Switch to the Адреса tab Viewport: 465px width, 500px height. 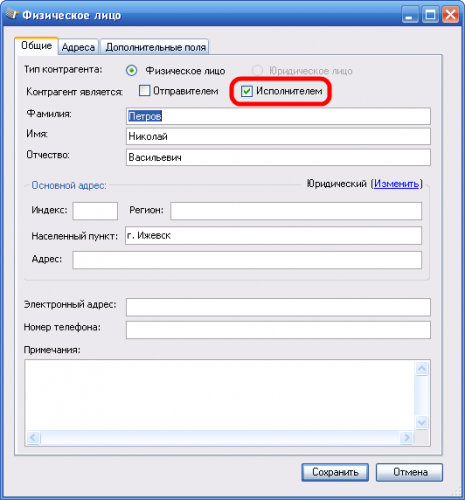click(79, 47)
